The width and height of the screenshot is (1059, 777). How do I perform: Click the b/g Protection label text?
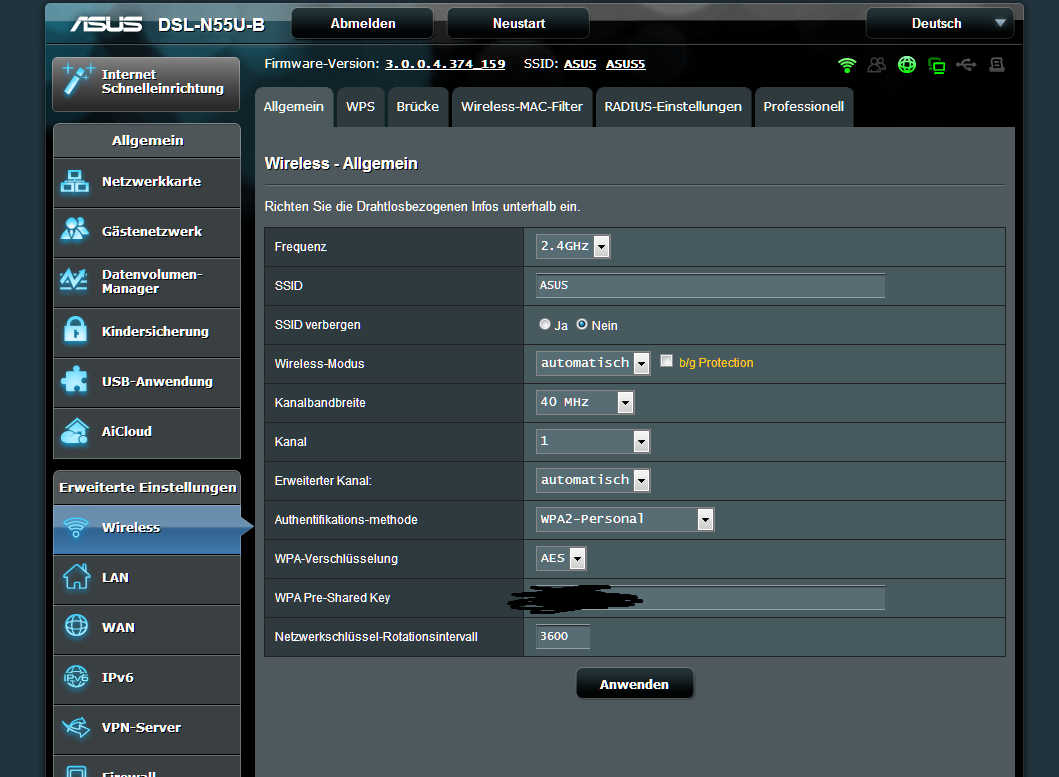pyautogui.click(x=716, y=363)
